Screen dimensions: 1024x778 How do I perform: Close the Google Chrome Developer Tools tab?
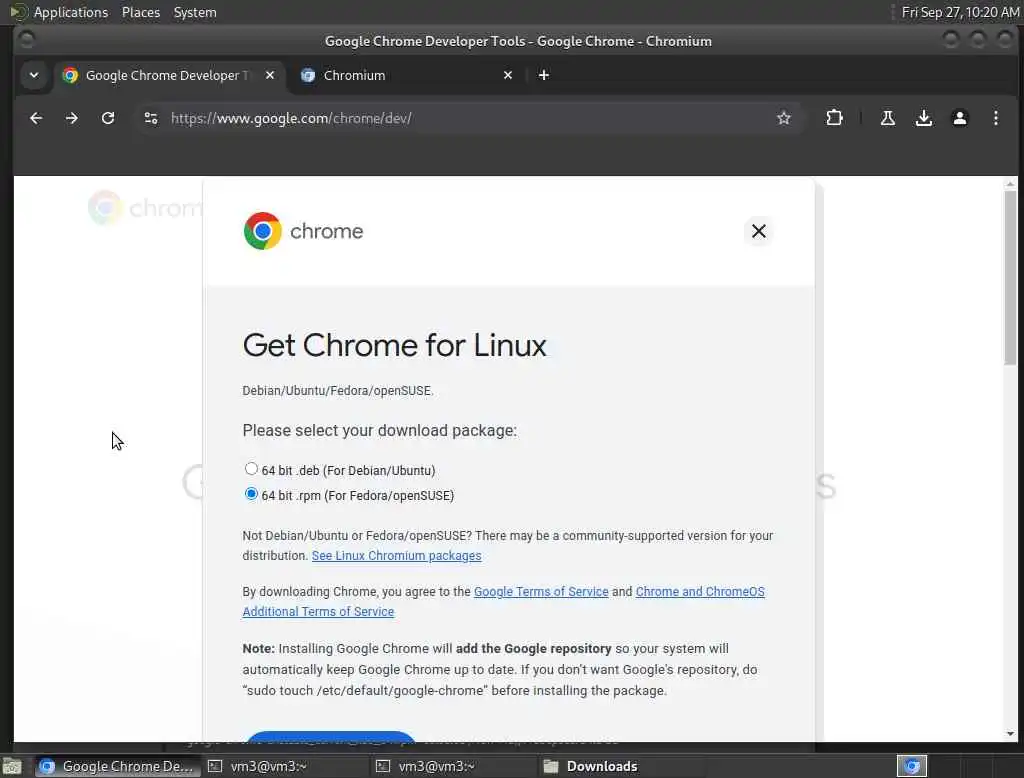(270, 75)
